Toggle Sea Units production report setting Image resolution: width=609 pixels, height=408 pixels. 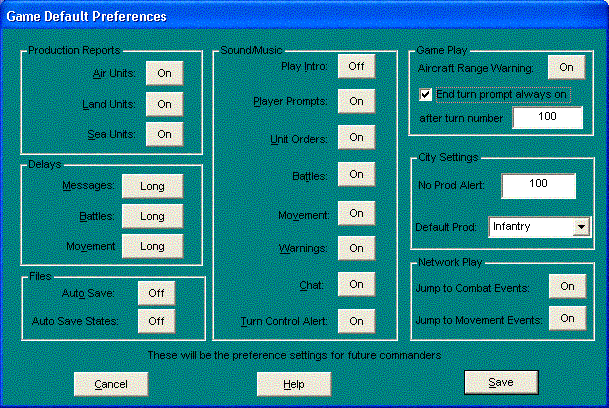165,133
